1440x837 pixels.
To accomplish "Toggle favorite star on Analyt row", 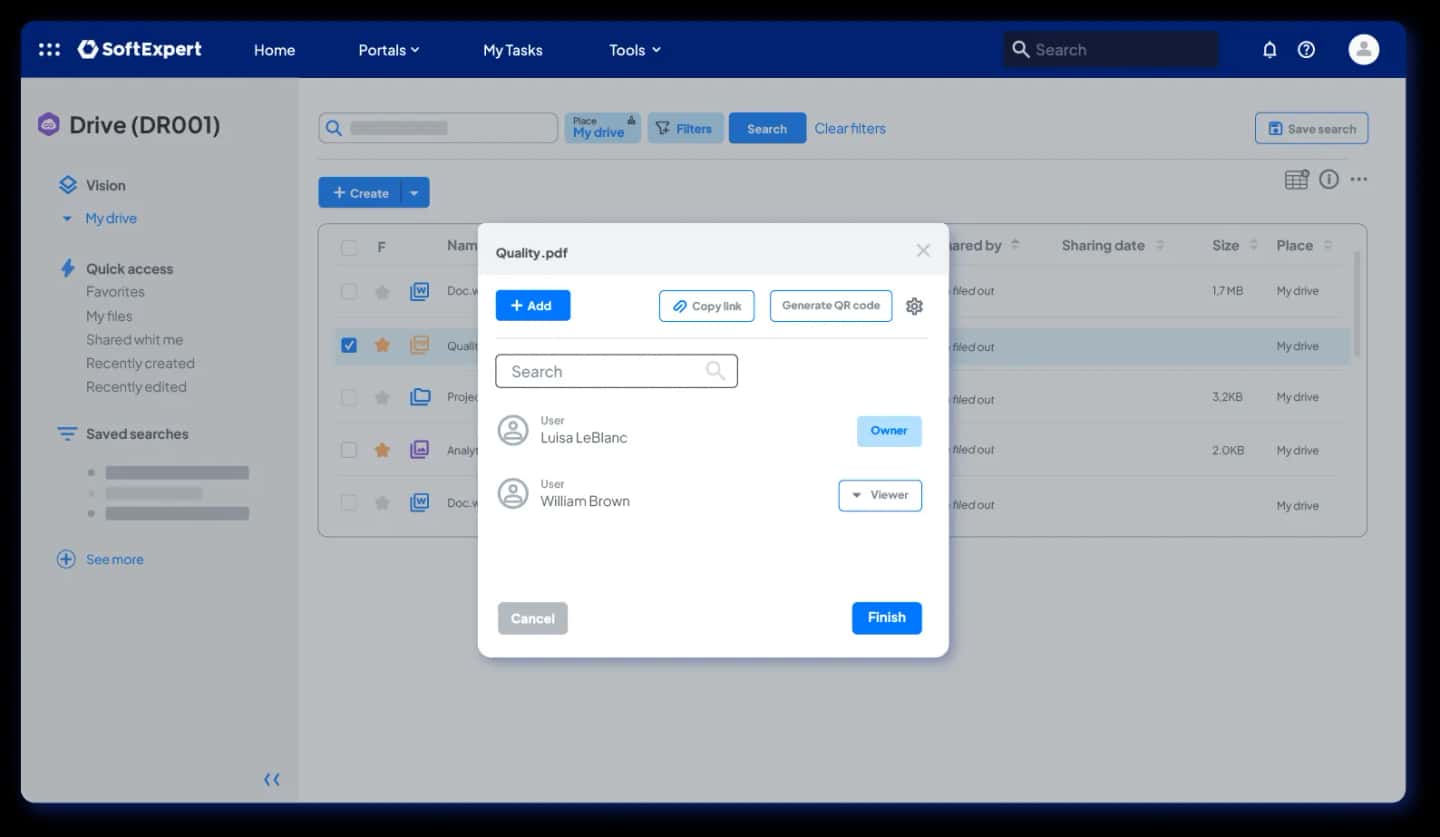I will pyautogui.click(x=382, y=450).
